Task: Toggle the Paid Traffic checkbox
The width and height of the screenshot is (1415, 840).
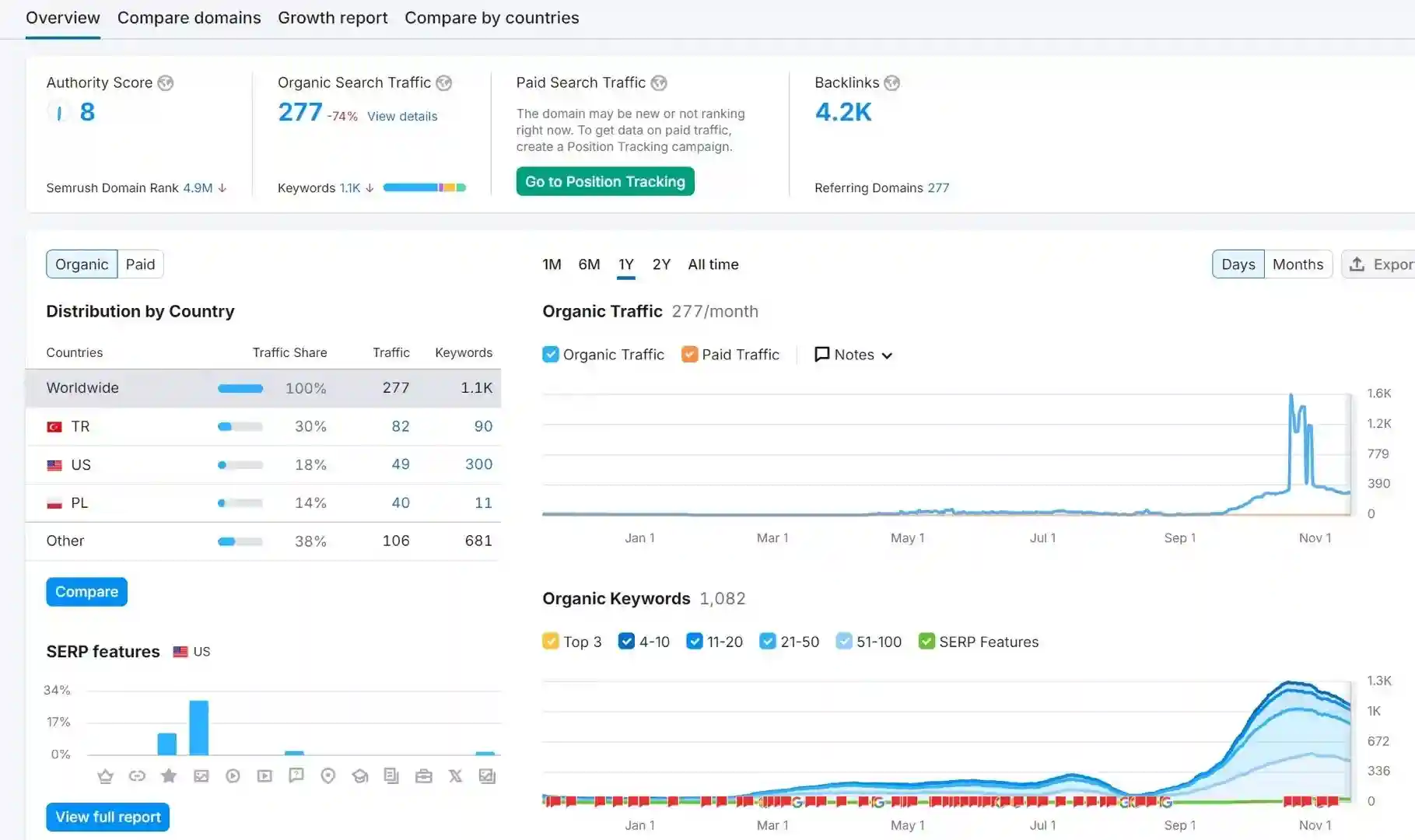Action: tap(689, 355)
